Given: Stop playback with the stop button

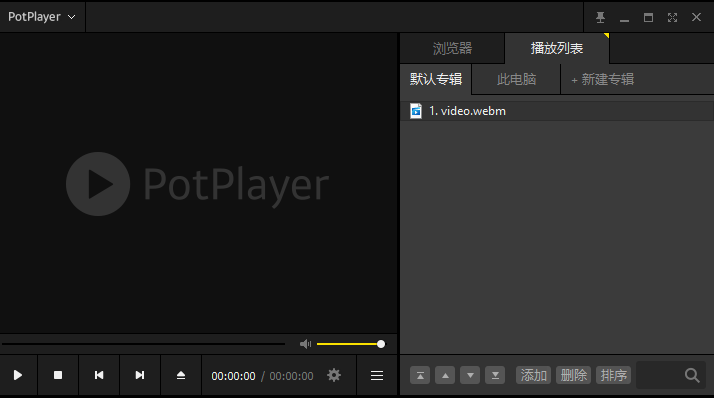Looking at the screenshot, I should point(58,375).
